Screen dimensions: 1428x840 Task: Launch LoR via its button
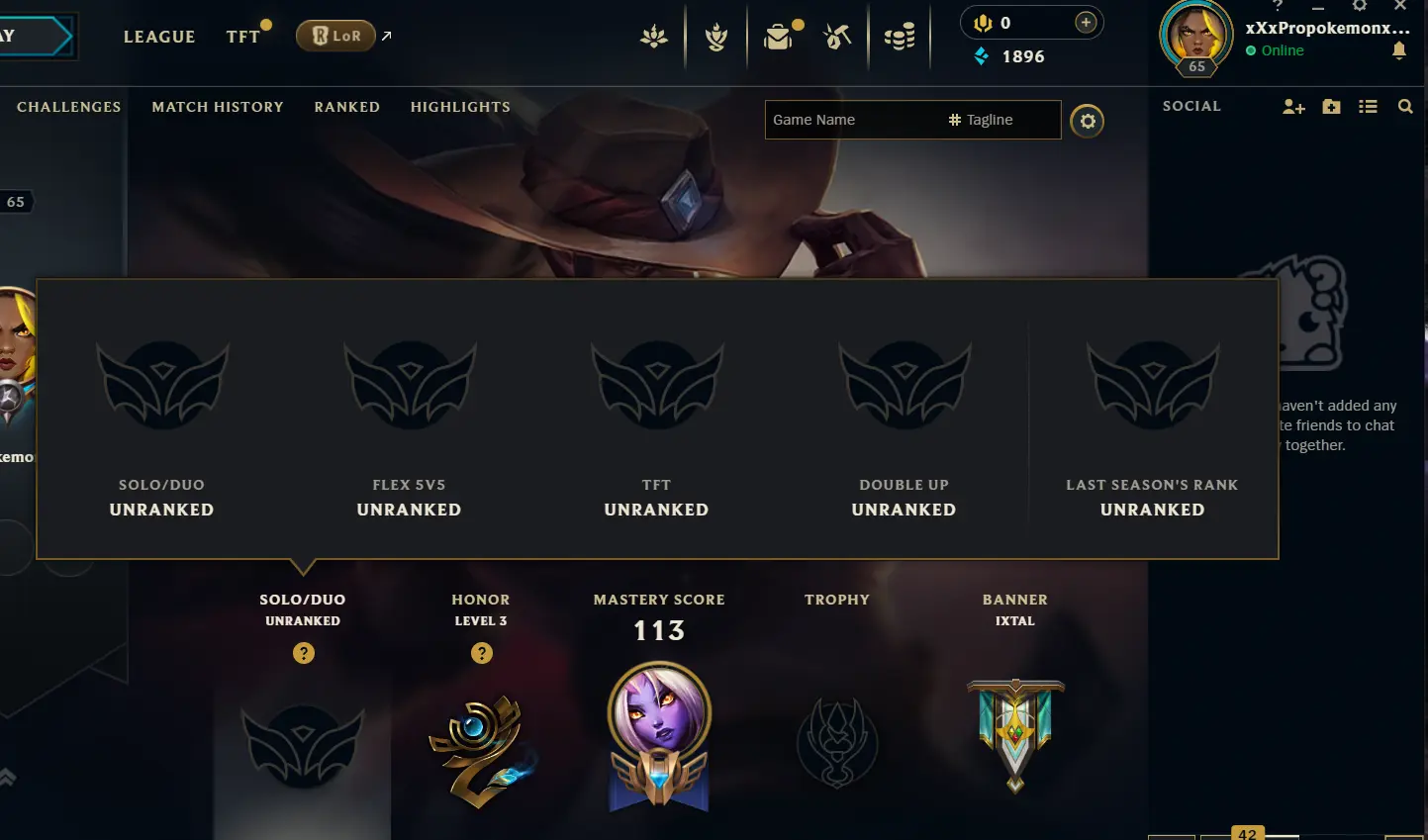(335, 36)
